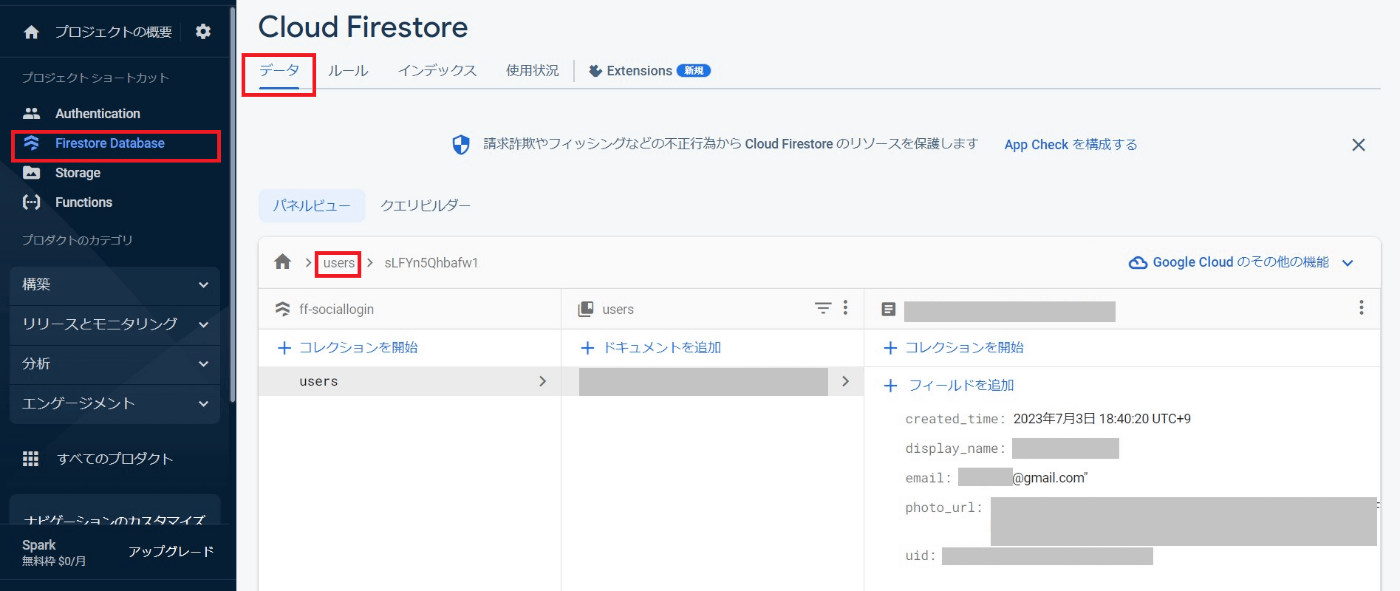The image size is (1400, 591).
Task: Click the Functions brackets icon
Action: pyautogui.click(x=32, y=202)
